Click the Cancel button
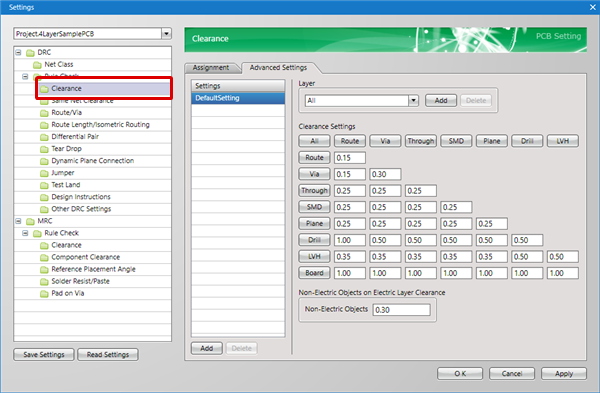Viewport: 600px width, 393px height. coord(512,373)
